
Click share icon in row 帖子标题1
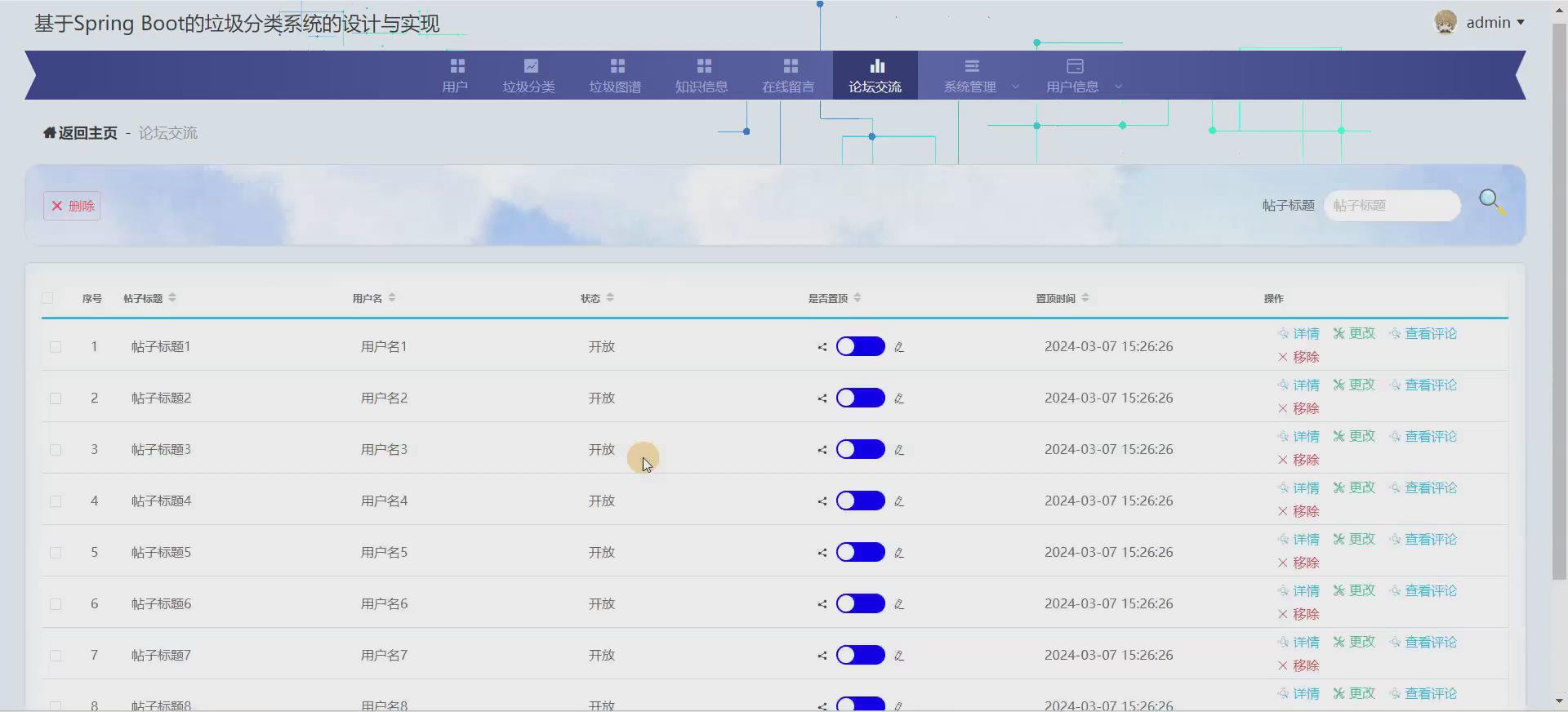coord(822,347)
